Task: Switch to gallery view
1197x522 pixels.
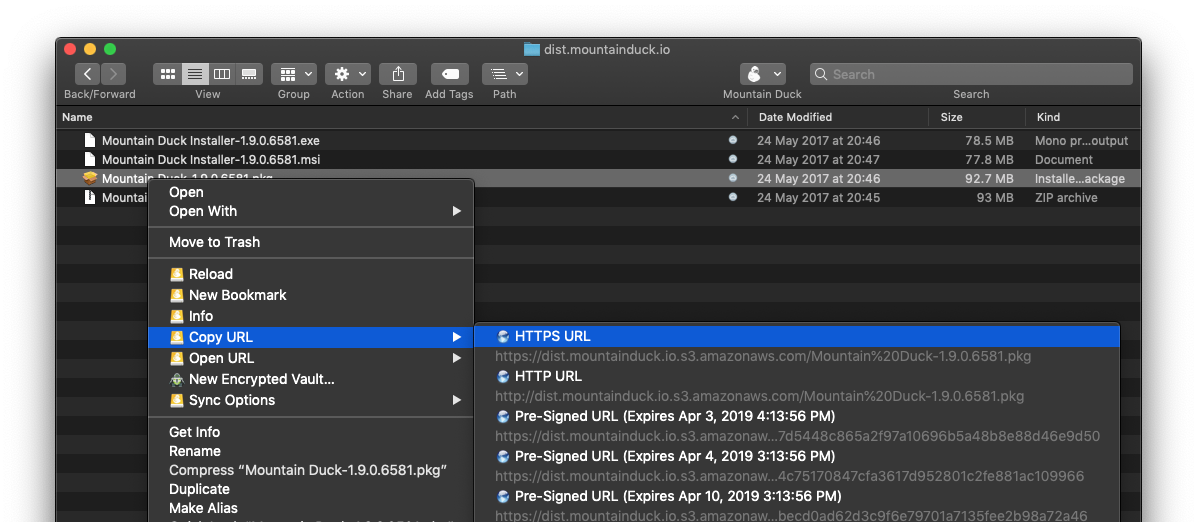Action: click(249, 74)
